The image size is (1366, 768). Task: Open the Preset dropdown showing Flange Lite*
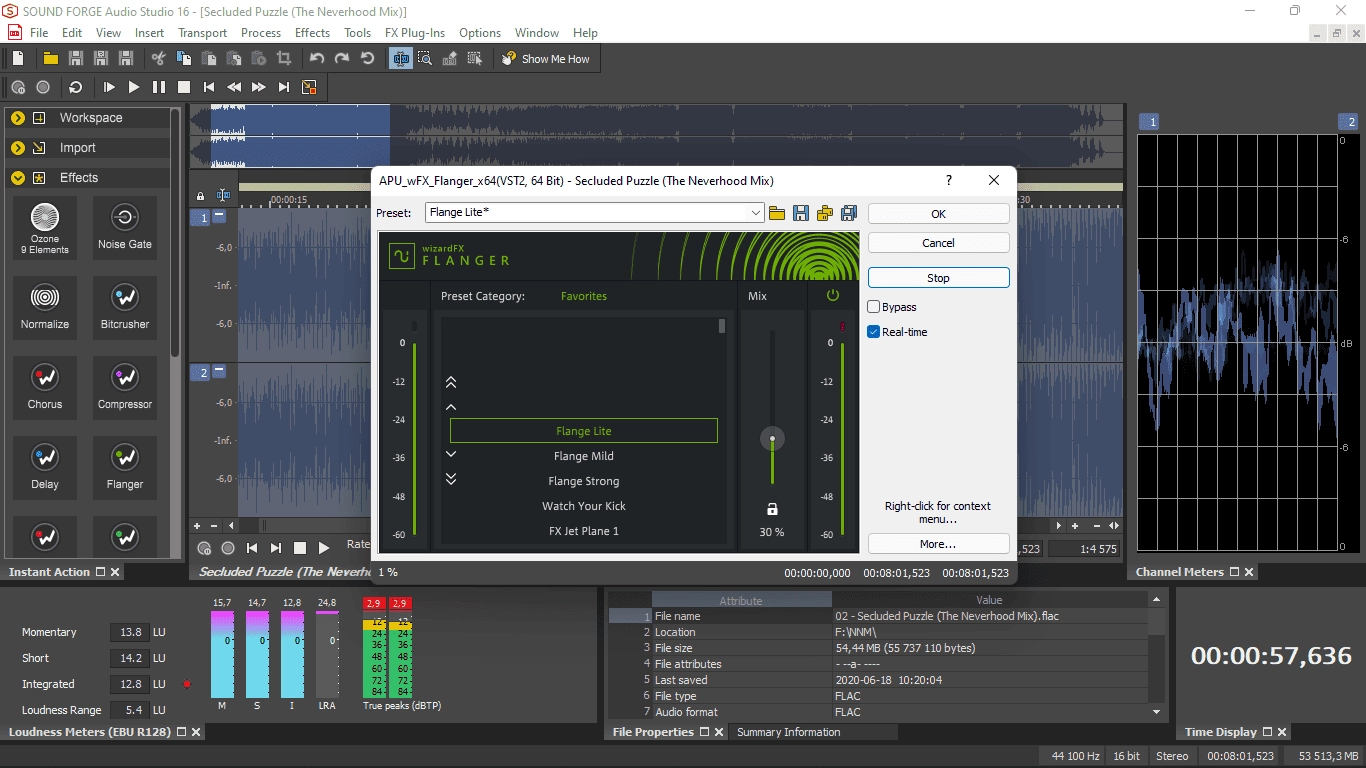(757, 213)
